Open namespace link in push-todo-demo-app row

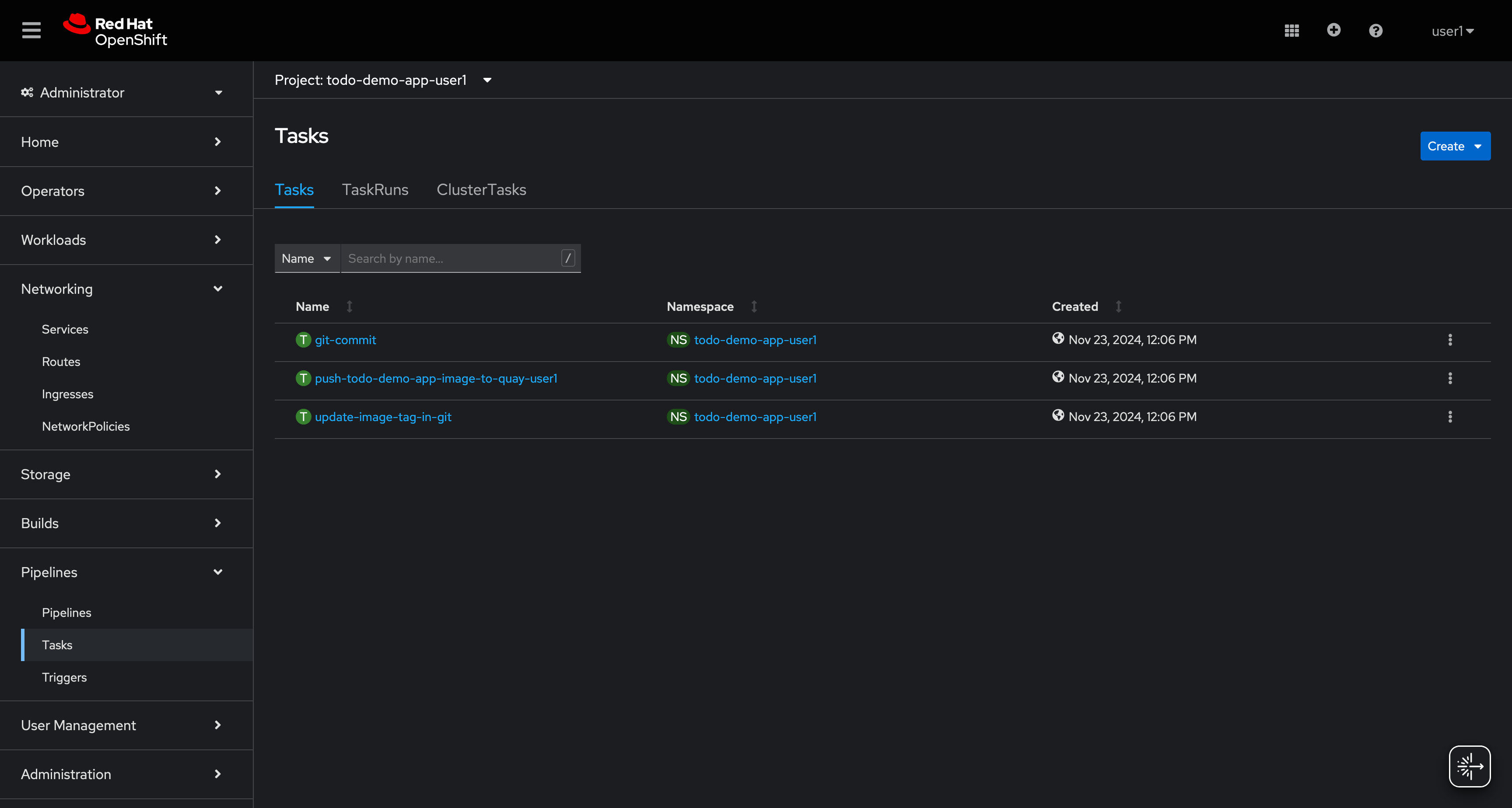(x=755, y=378)
